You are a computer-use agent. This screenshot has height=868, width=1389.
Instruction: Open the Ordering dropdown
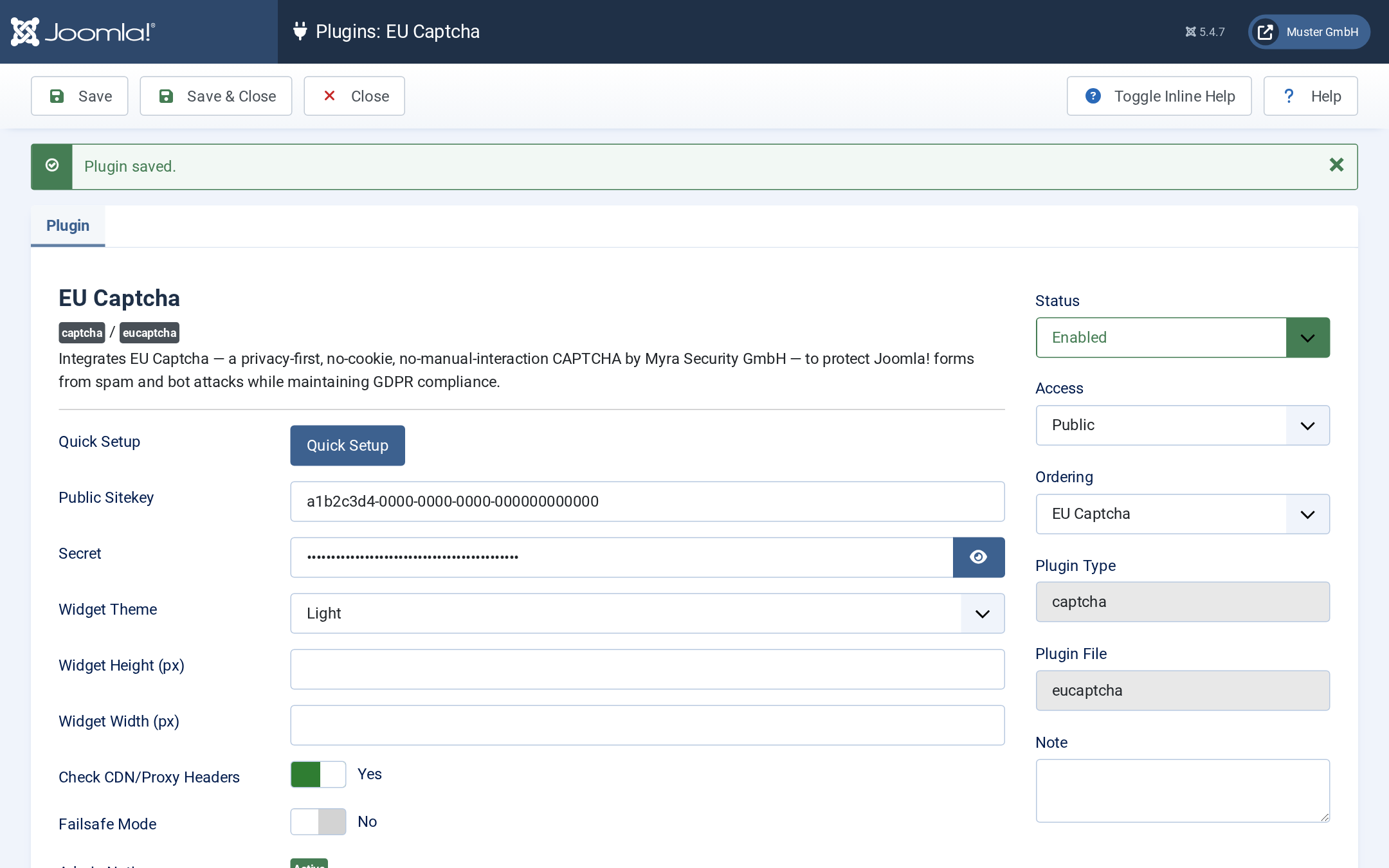1183,514
